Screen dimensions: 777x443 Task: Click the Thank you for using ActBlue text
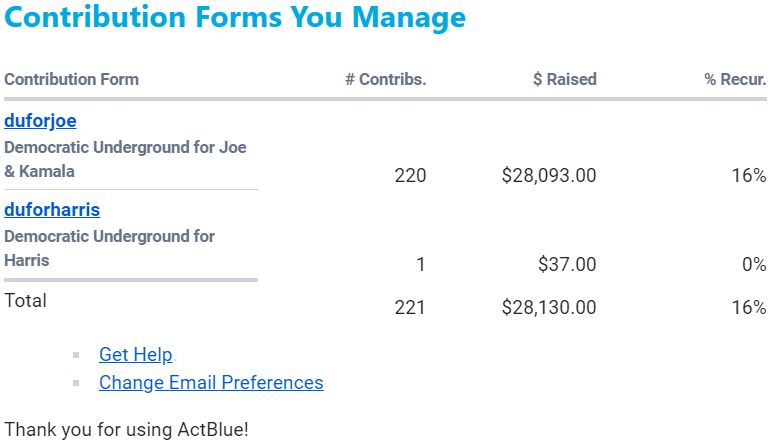point(126,430)
